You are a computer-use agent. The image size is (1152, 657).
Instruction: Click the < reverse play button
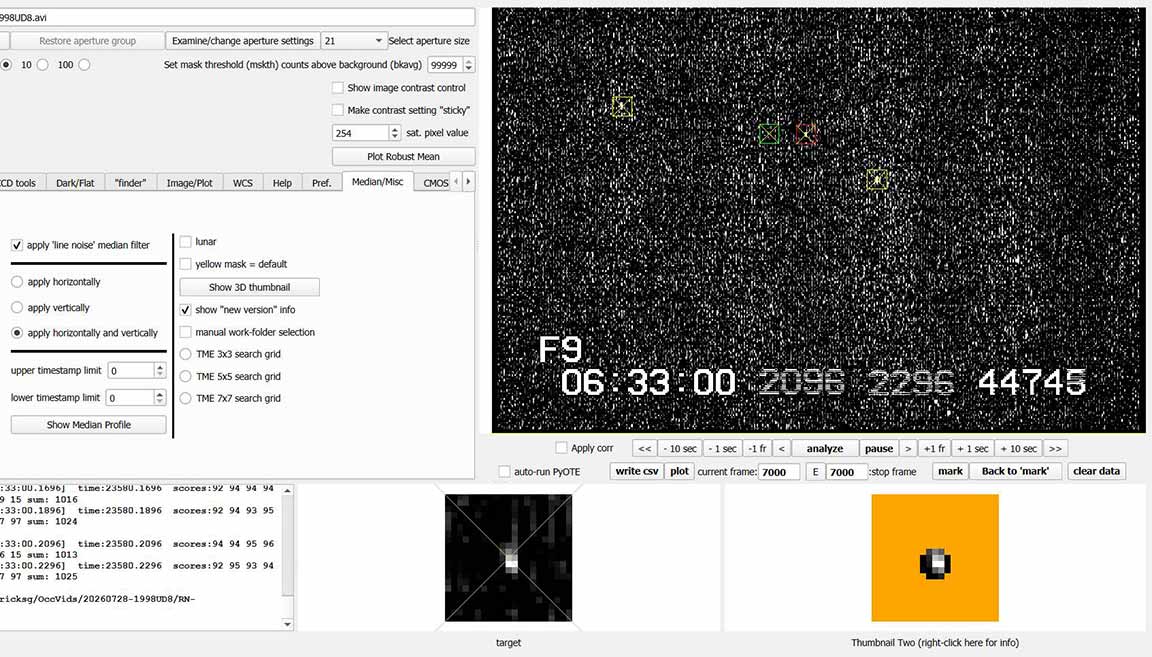pyautogui.click(x=781, y=448)
